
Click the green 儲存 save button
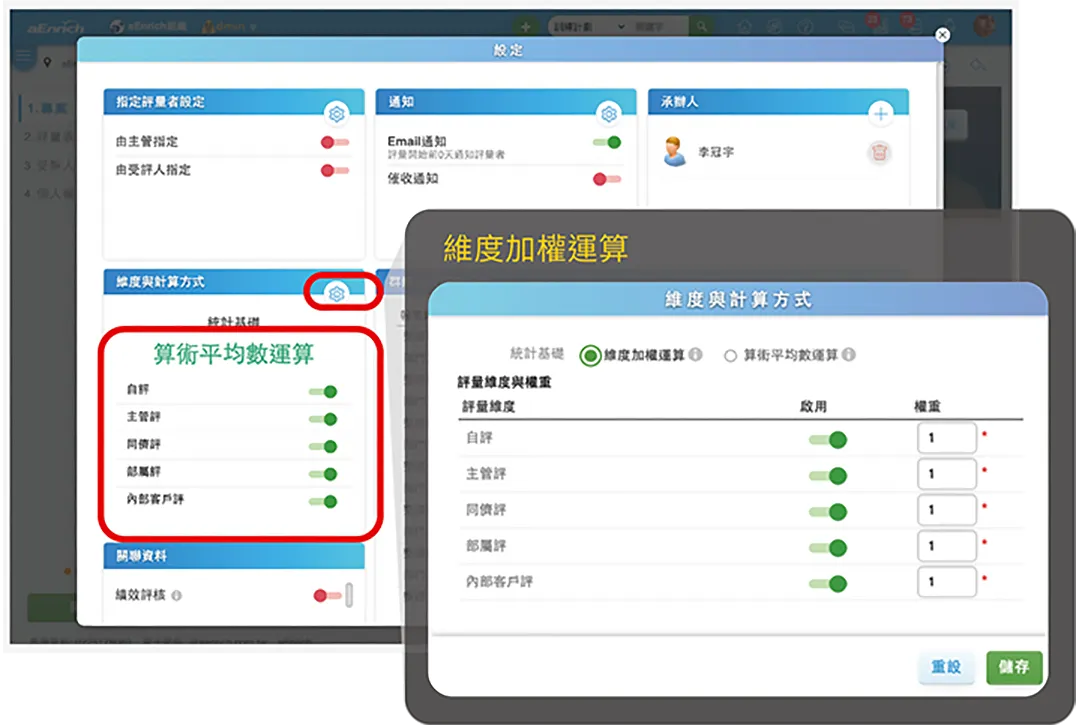[1014, 667]
